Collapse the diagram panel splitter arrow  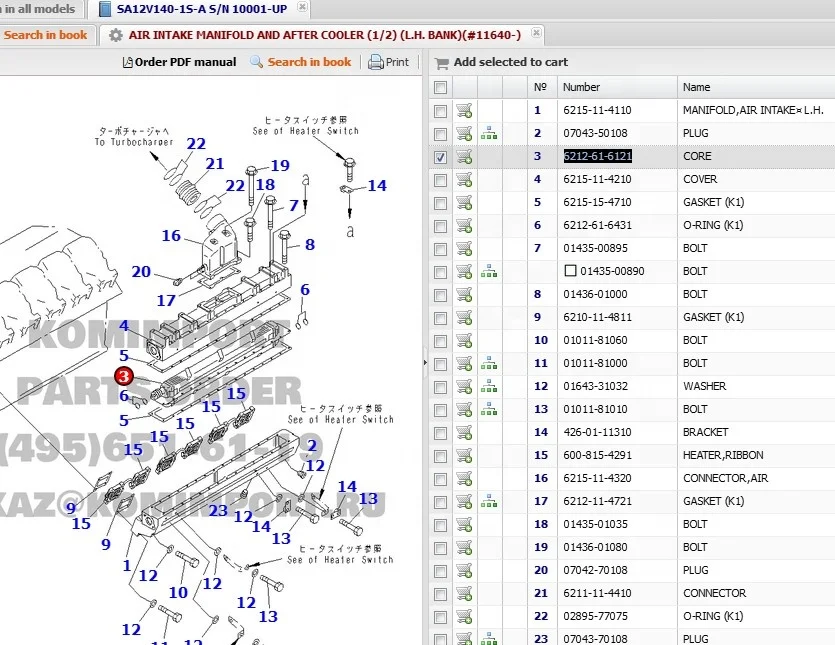coord(425,362)
